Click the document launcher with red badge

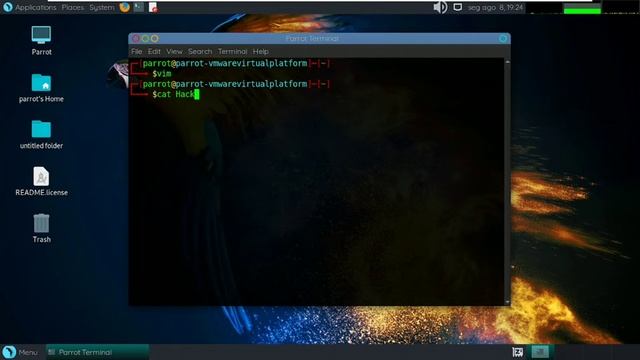153,7
